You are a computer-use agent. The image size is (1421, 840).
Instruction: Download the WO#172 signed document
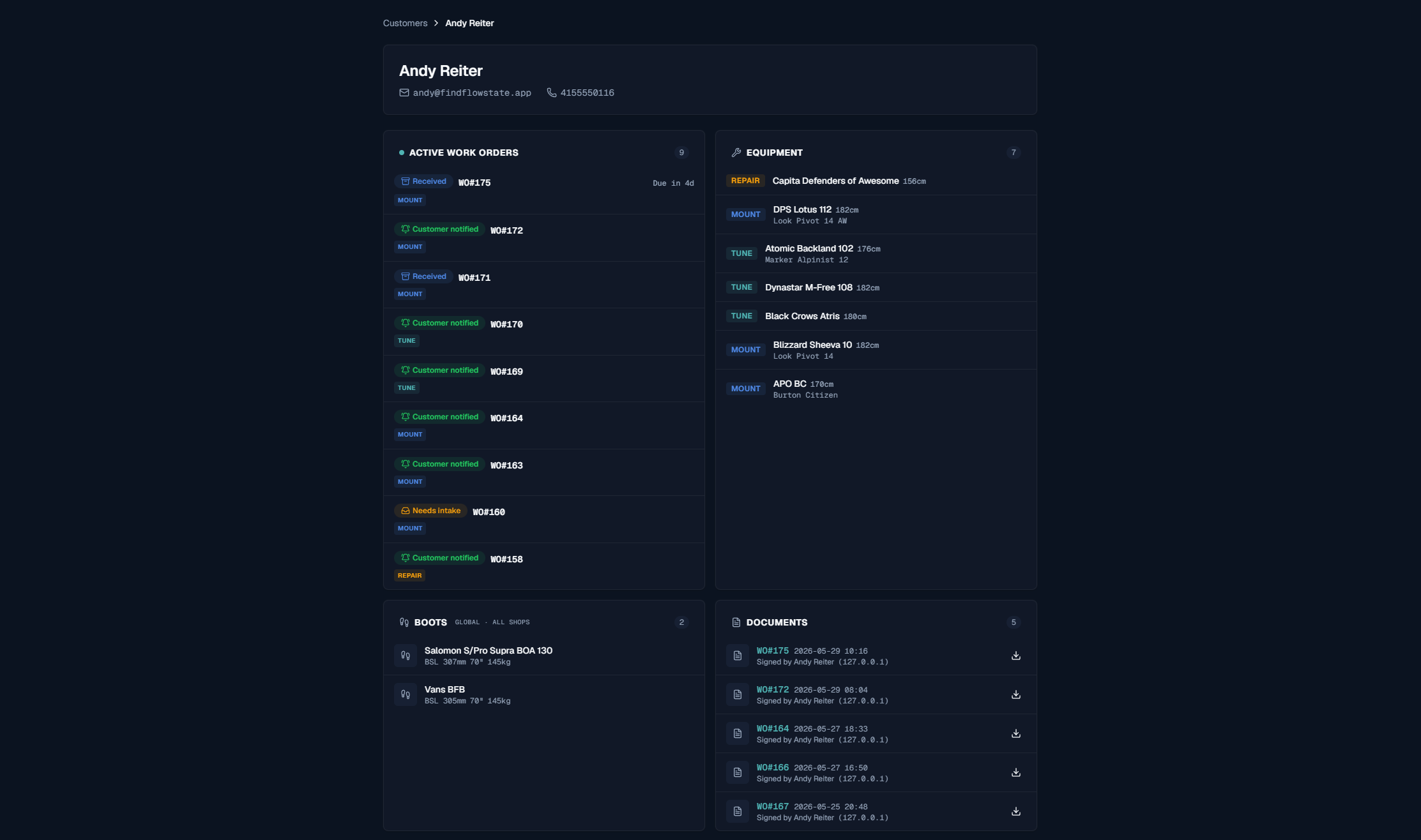coord(1015,695)
